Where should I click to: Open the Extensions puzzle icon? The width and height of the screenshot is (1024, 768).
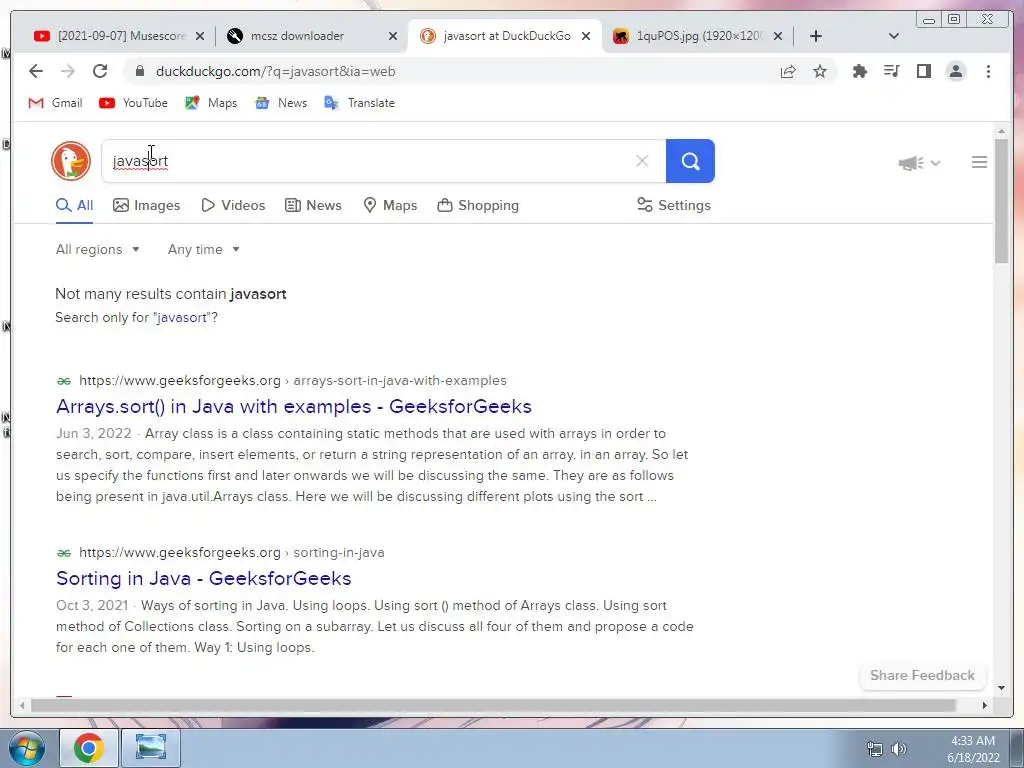tap(859, 71)
